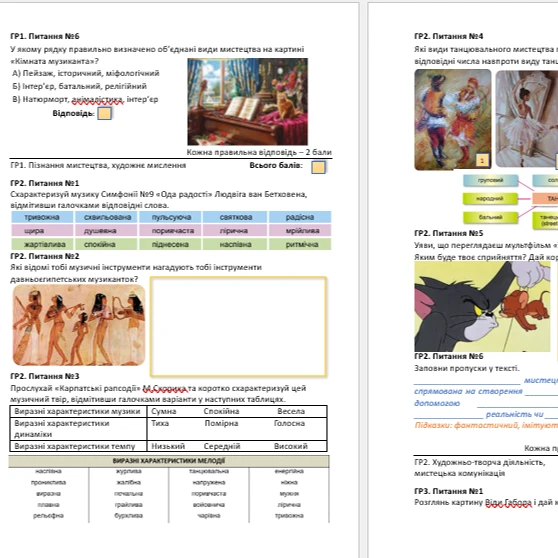Select the ballerina painting image
558x558 pixels.
[x=527, y=119]
